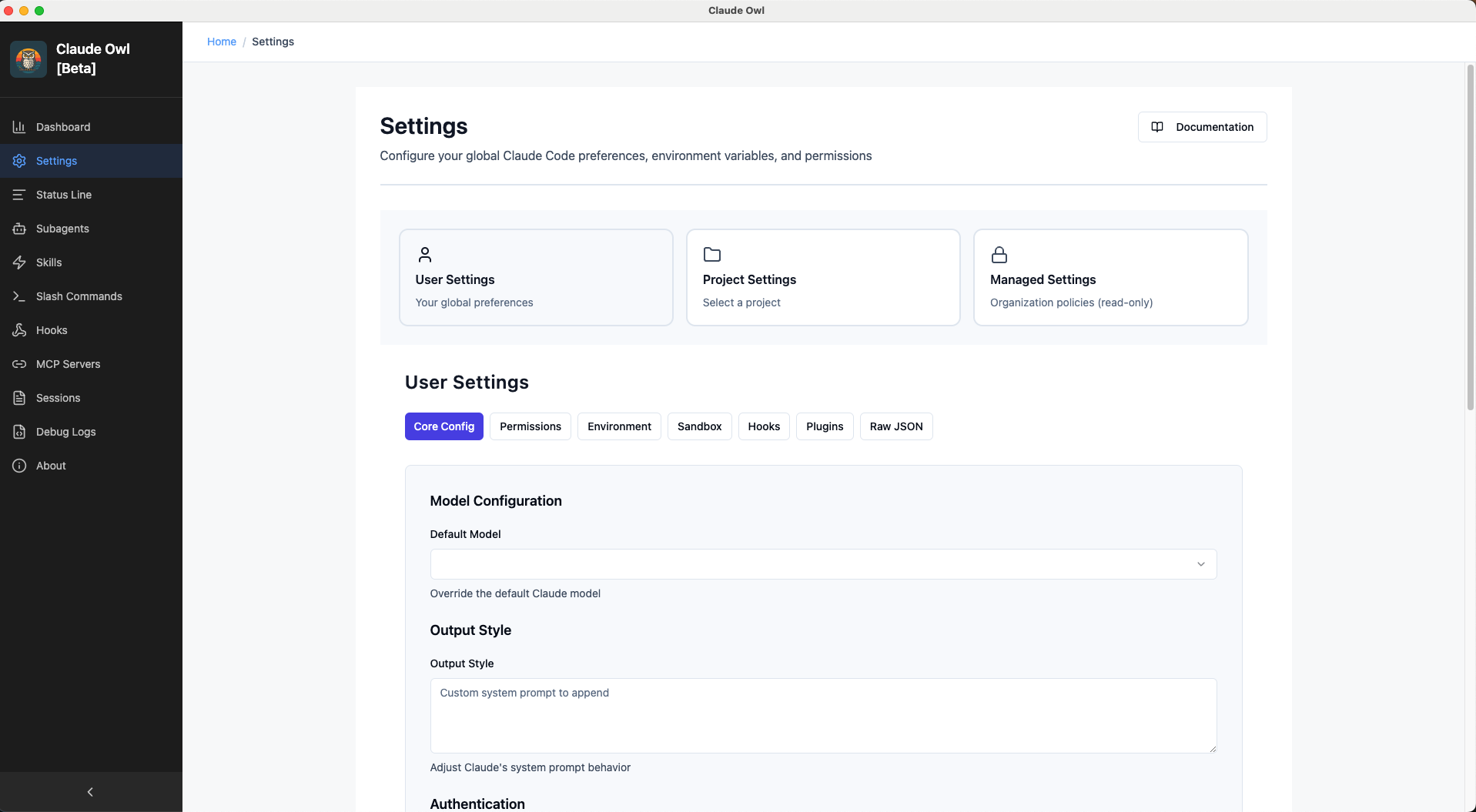Viewport: 1476px width, 812px height.
Task: Expand the Default Model dropdown arrow
Action: pyautogui.click(x=1200, y=564)
